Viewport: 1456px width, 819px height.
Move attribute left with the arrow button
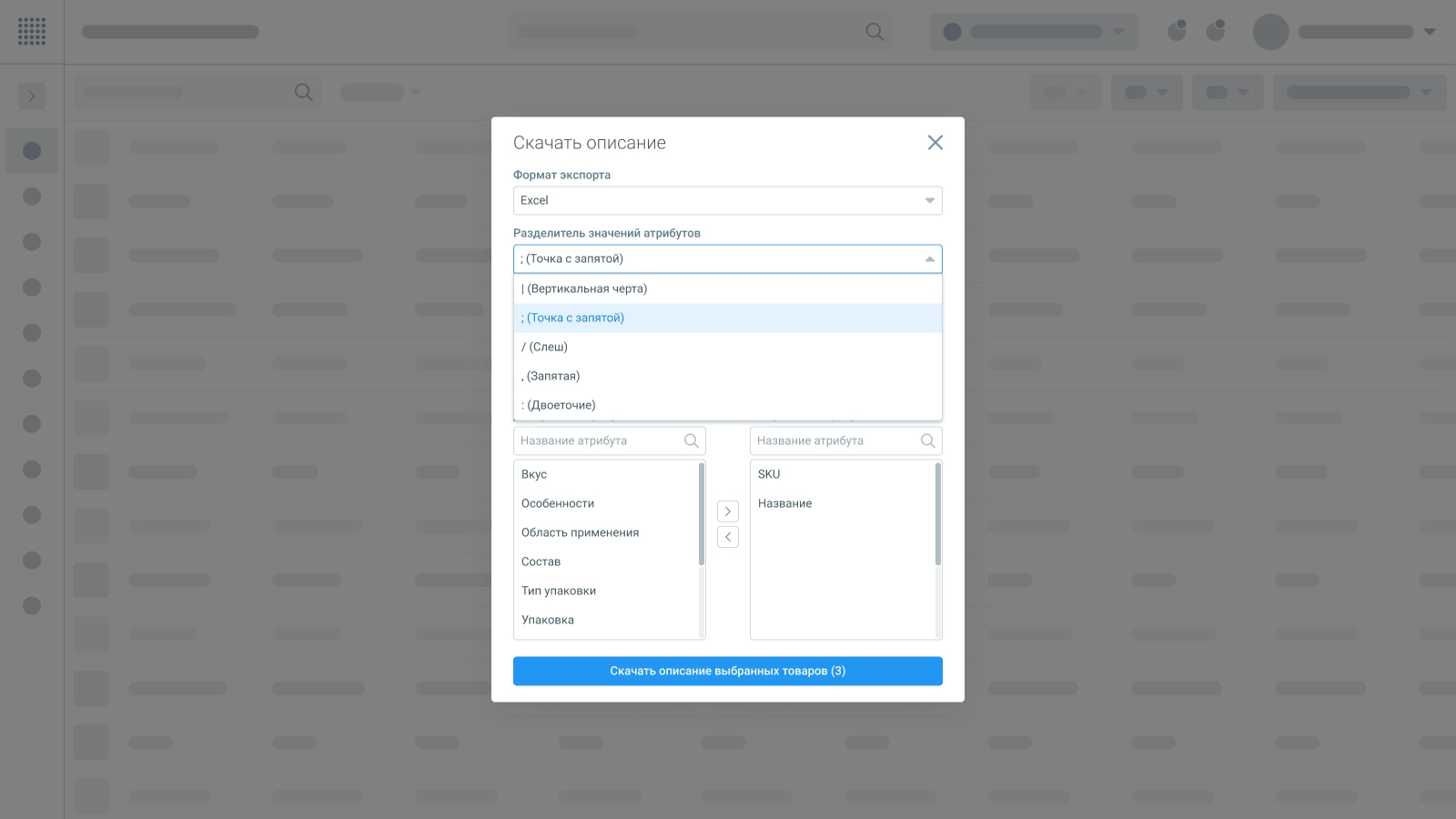point(728,538)
